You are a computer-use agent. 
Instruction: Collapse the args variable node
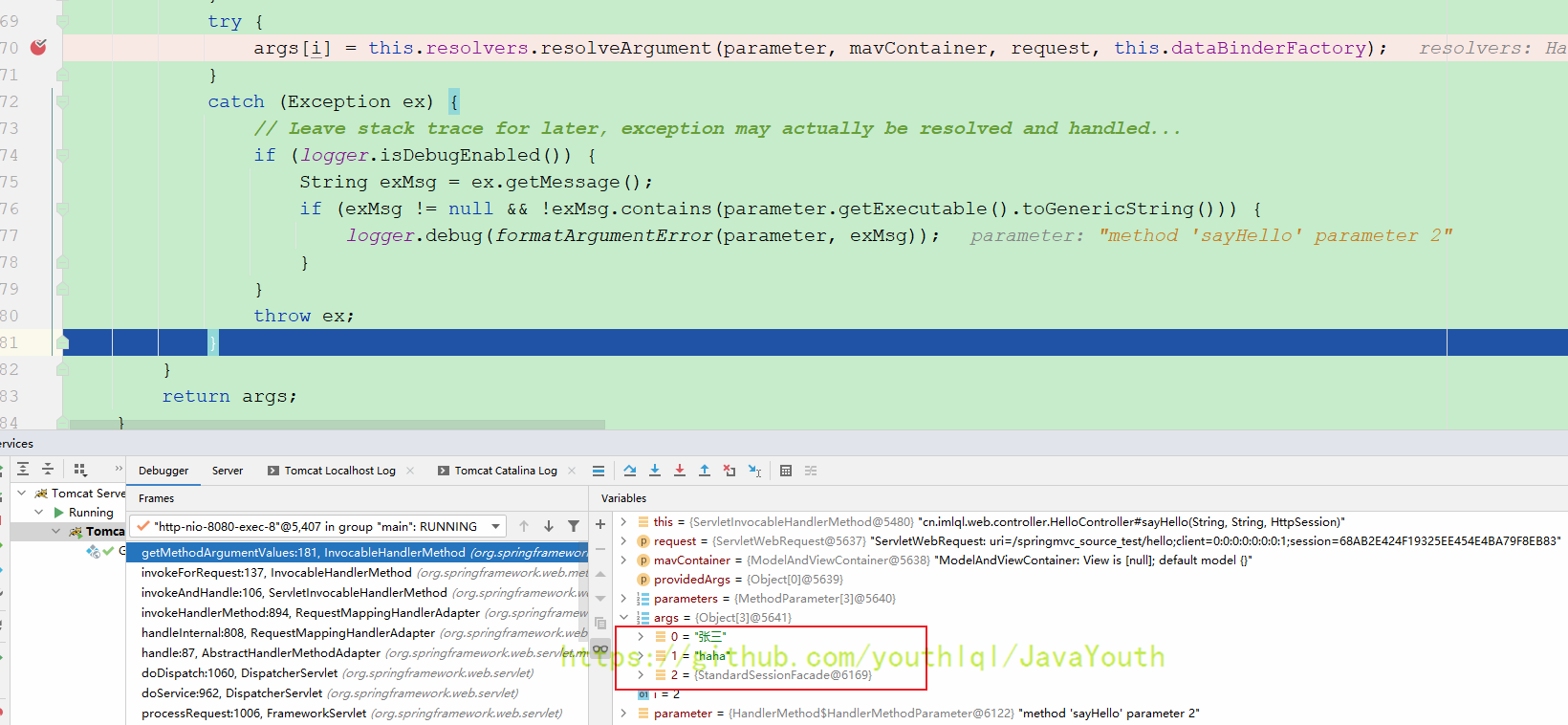tap(624, 618)
